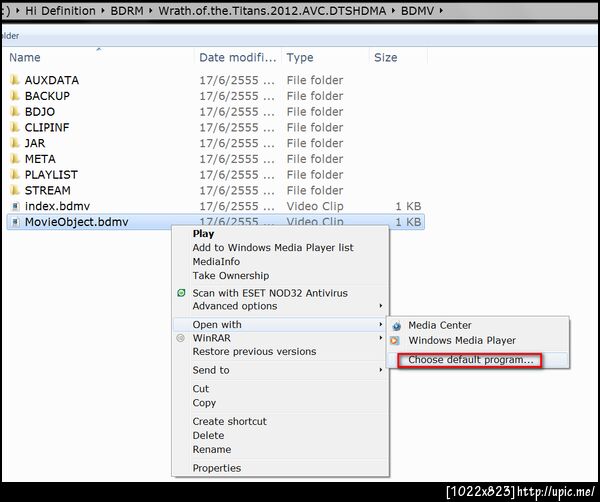
Task: Click the Windows Media Player icon
Action: coord(395,340)
